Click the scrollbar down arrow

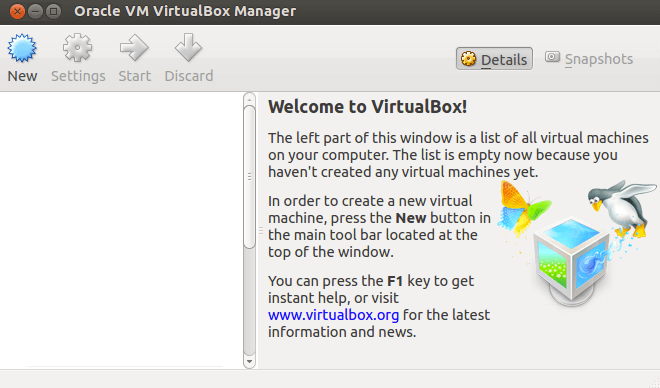(249, 361)
